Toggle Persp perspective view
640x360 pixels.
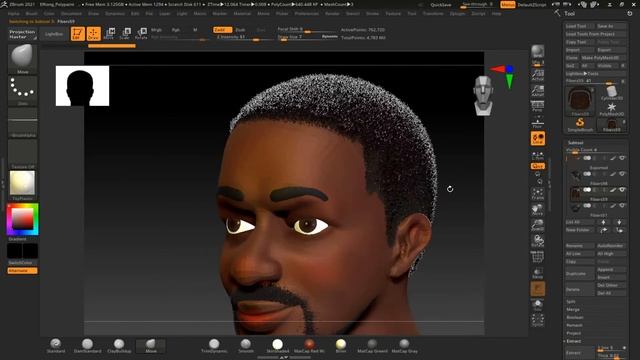538,107
